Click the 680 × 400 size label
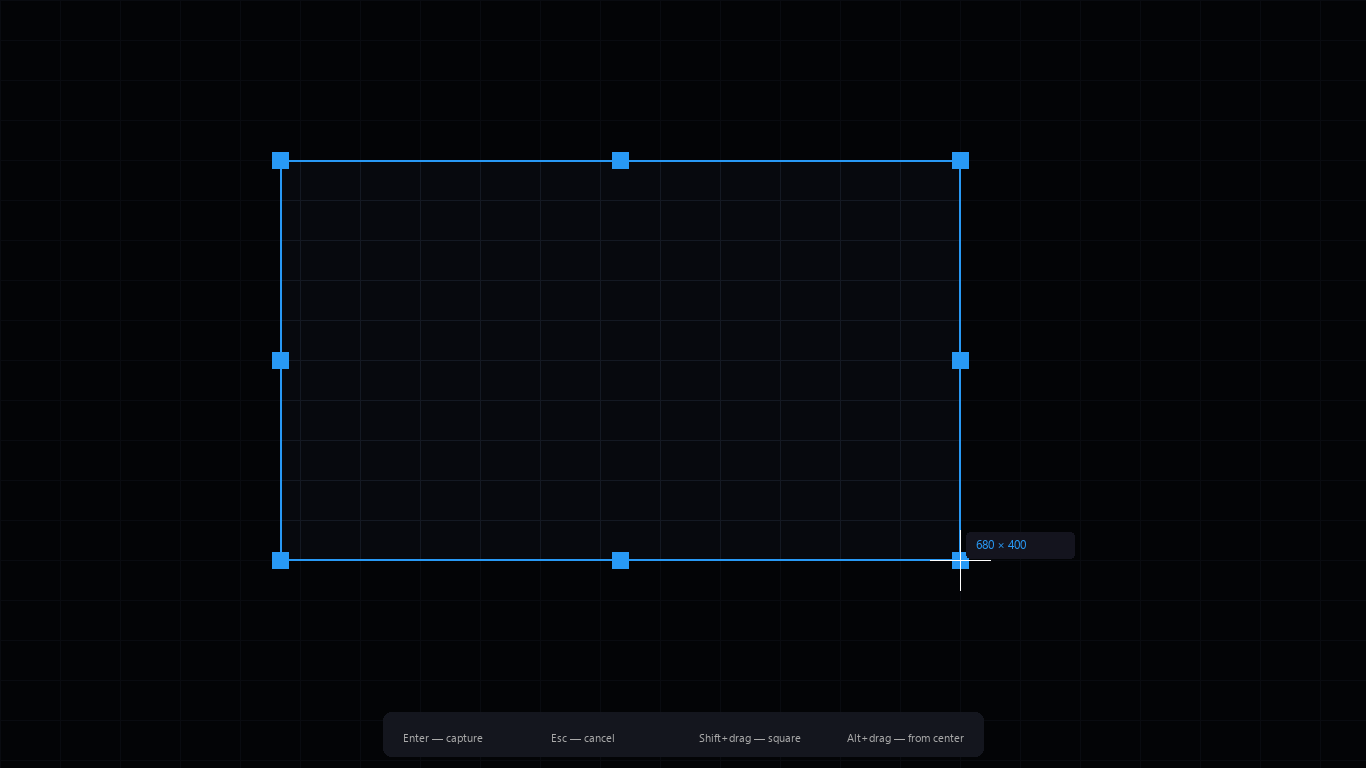 click(x=1020, y=545)
